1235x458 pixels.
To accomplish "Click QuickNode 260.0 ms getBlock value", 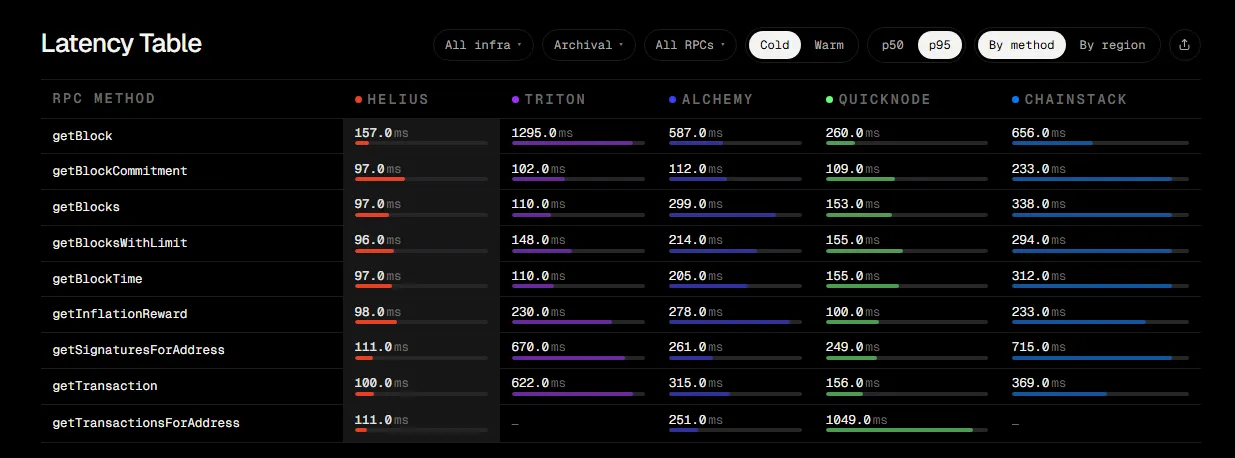I will 852,132.
